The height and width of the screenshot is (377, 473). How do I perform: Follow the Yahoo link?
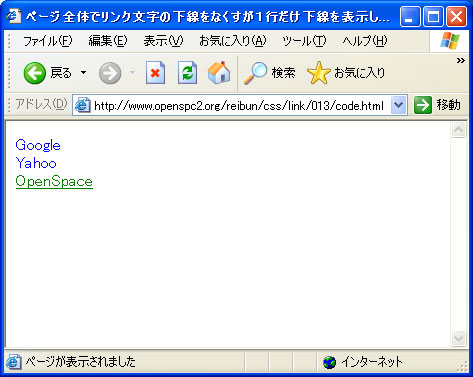click(x=36, y=163)
